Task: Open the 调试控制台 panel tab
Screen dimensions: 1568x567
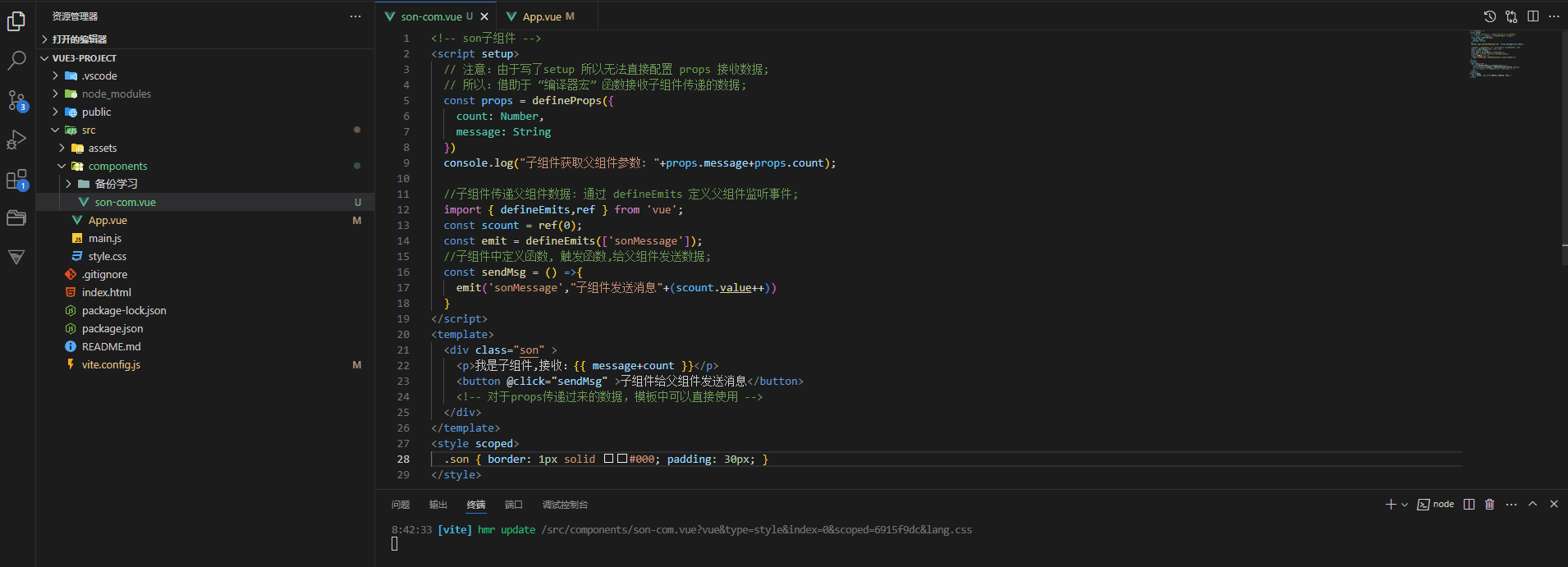Action: [x=565, y=505]
